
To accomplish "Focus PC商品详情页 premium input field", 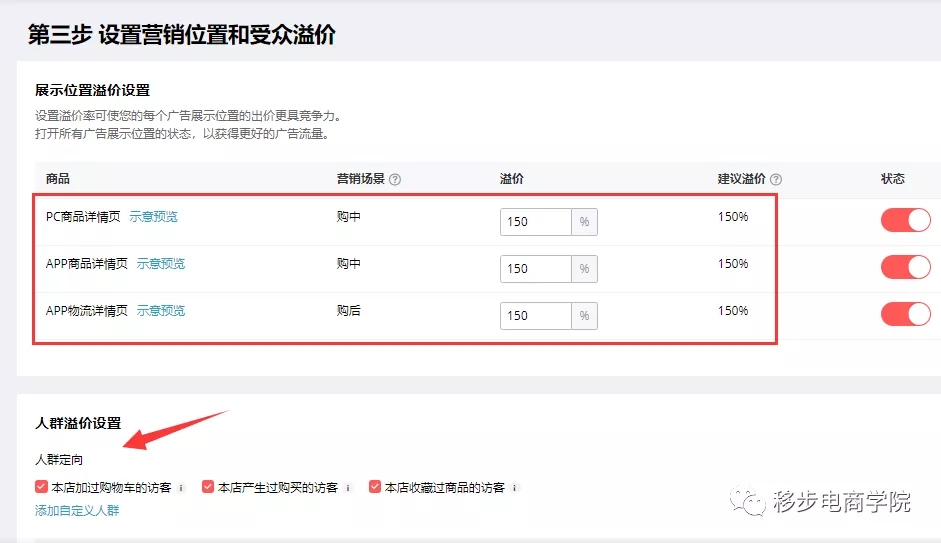I will pos(535,222).
